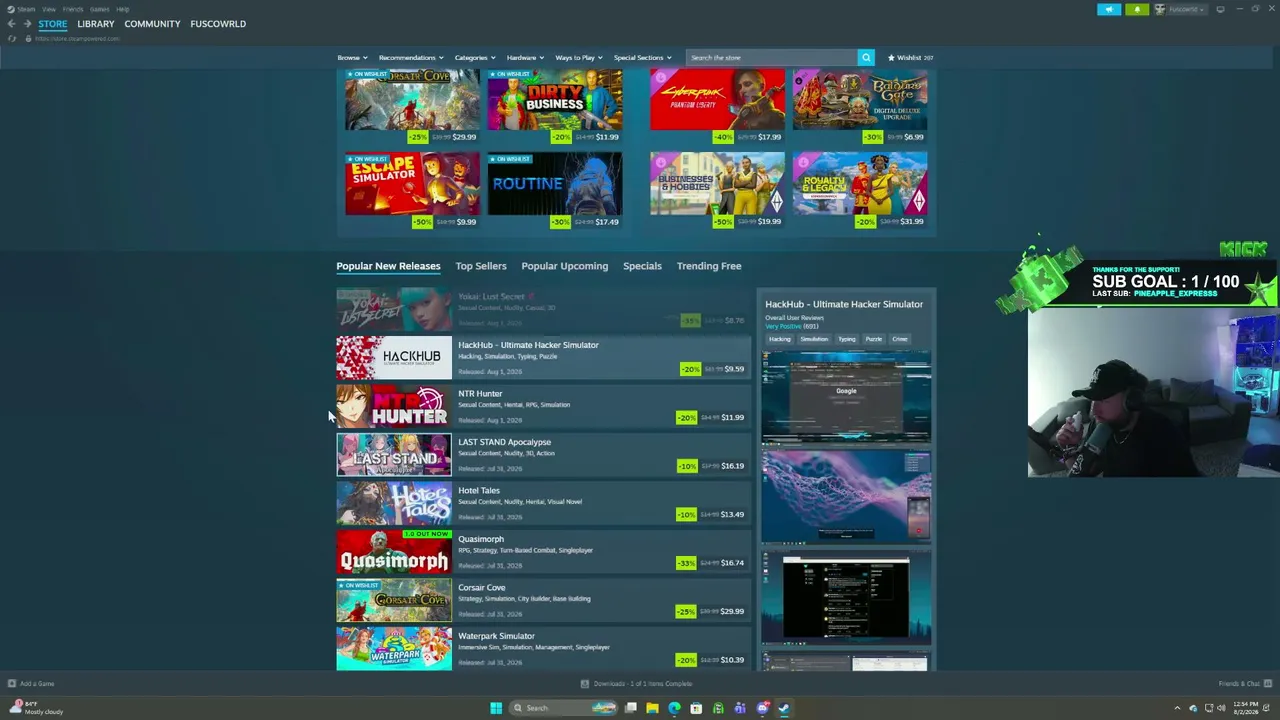Viewport: 1280px width, 720px height.
Task: Submit search with the magnifier button
Action: pyautogui.click(x=866, y=57)
